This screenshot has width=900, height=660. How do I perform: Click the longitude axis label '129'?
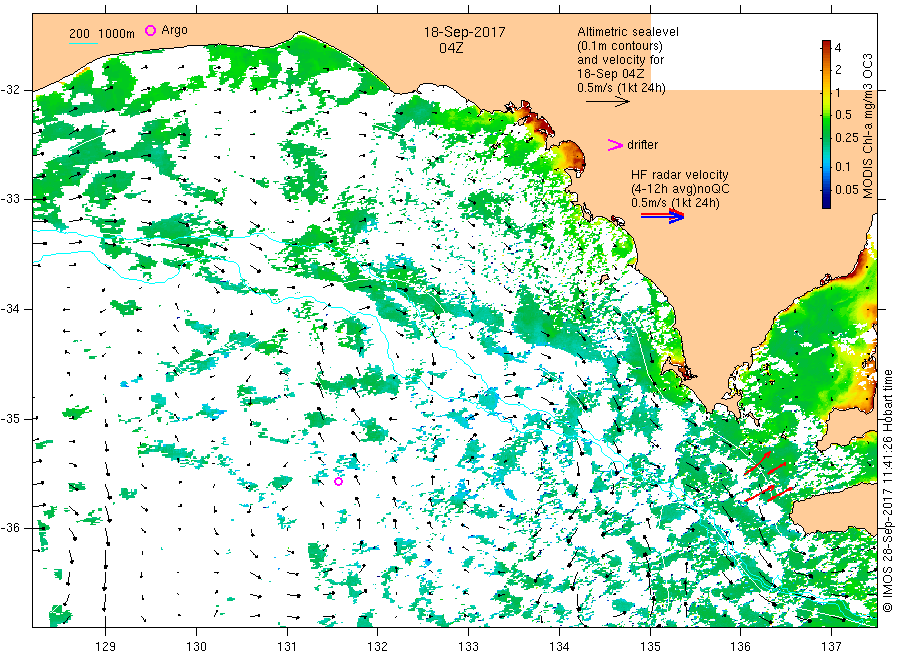click(106, 647)
